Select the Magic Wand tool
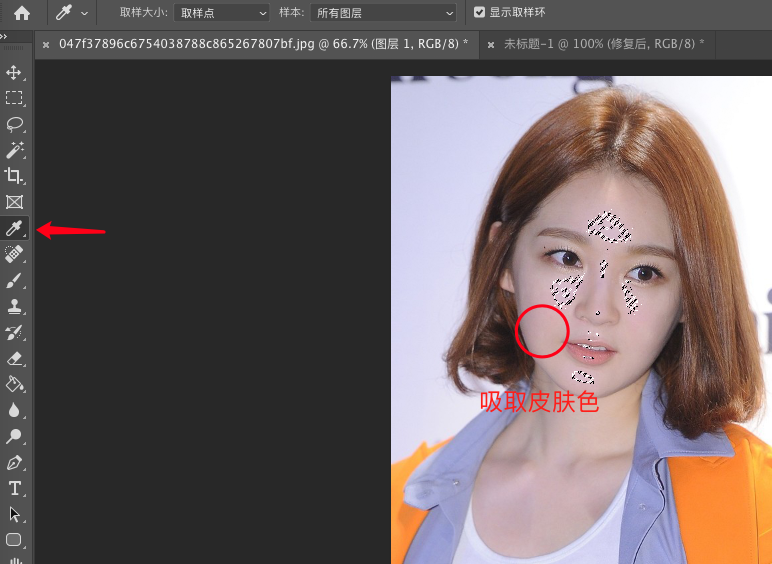 click(14, 150)
